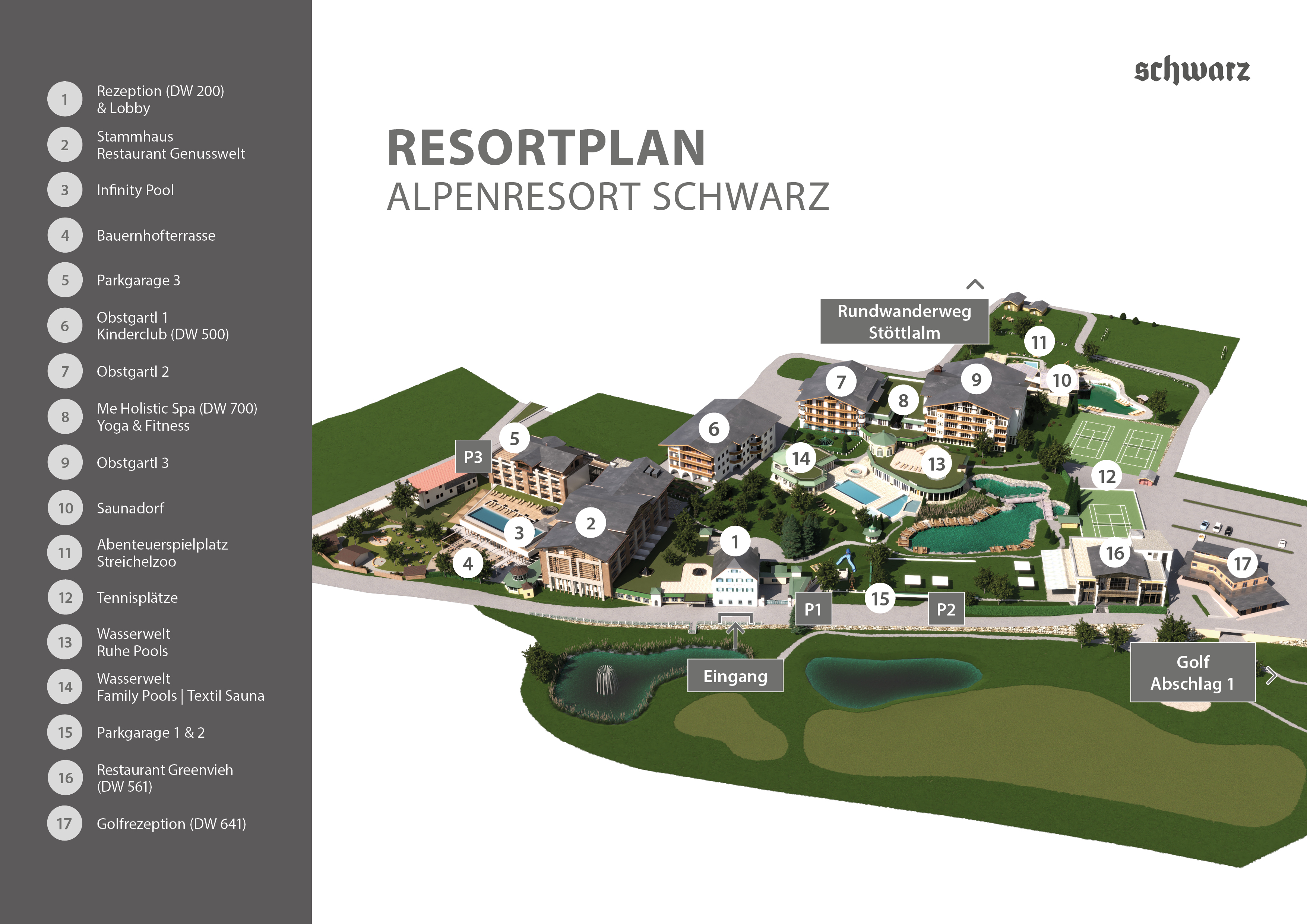Click legend circle 14 beside Wasserwelt Family Pools
This screenshot has height=924, width=1307.
pyautogui.click(x=65, y=687)
